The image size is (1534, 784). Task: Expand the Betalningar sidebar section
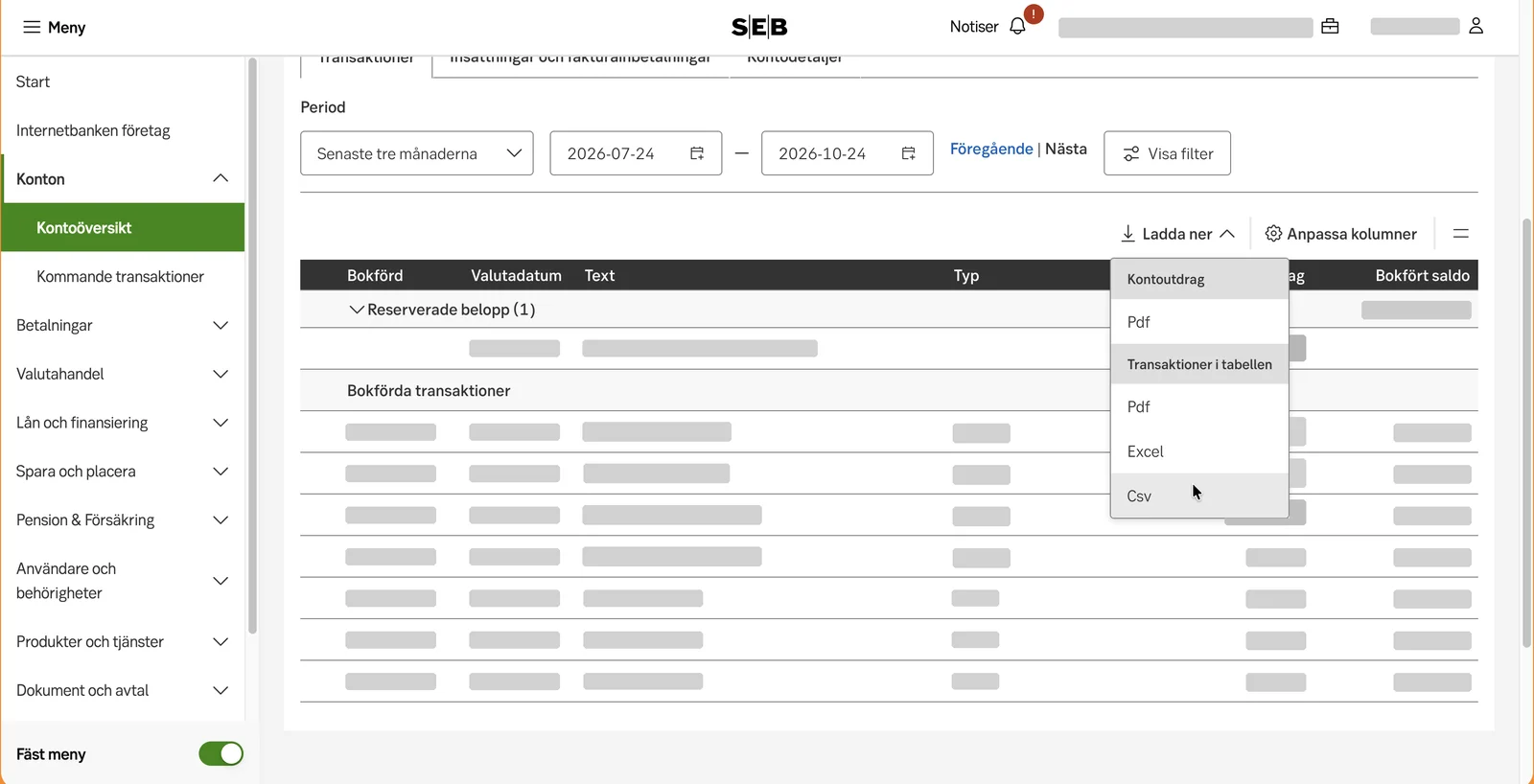tap(221, 326)
